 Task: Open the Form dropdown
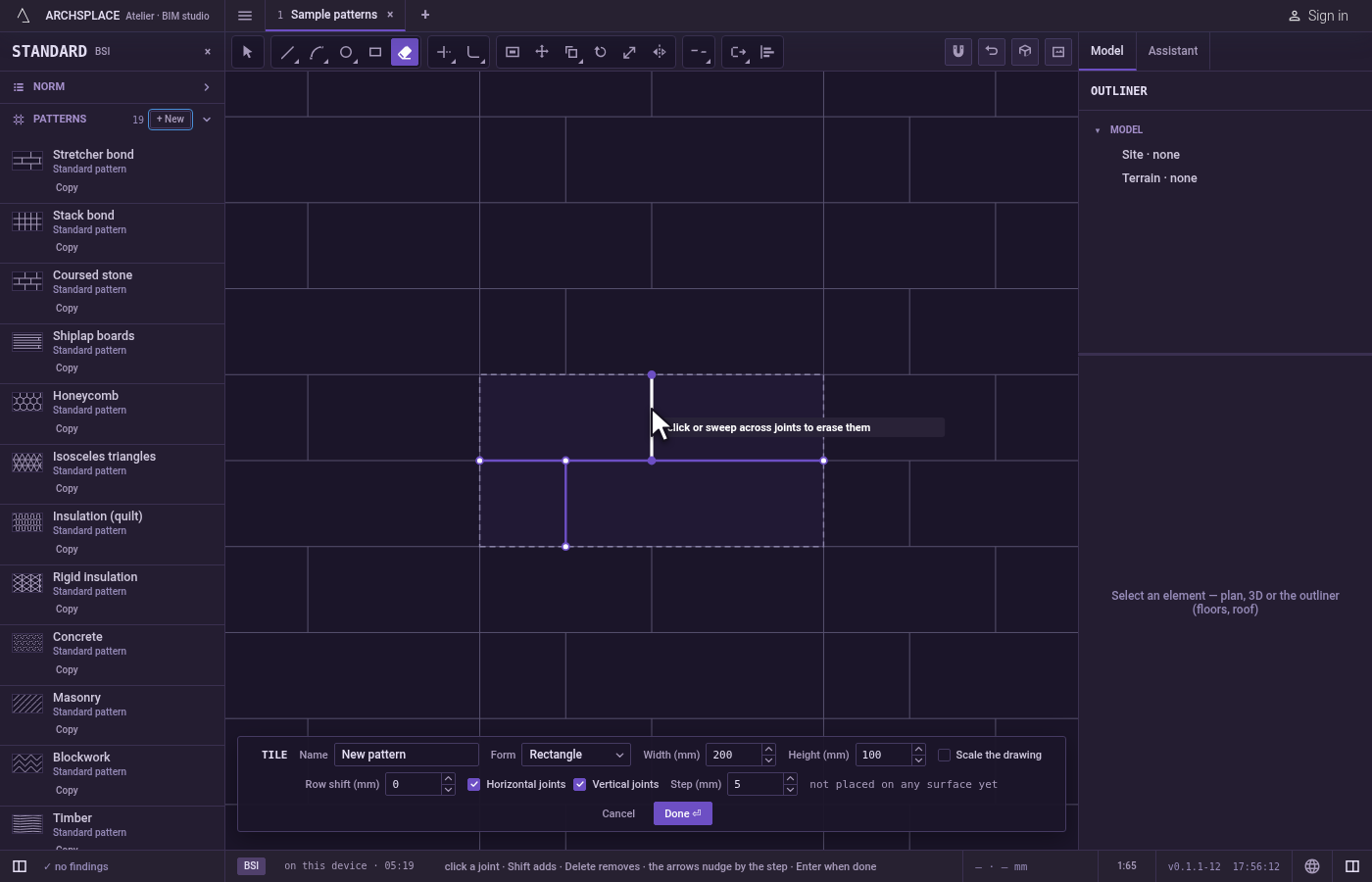[576, 755]
